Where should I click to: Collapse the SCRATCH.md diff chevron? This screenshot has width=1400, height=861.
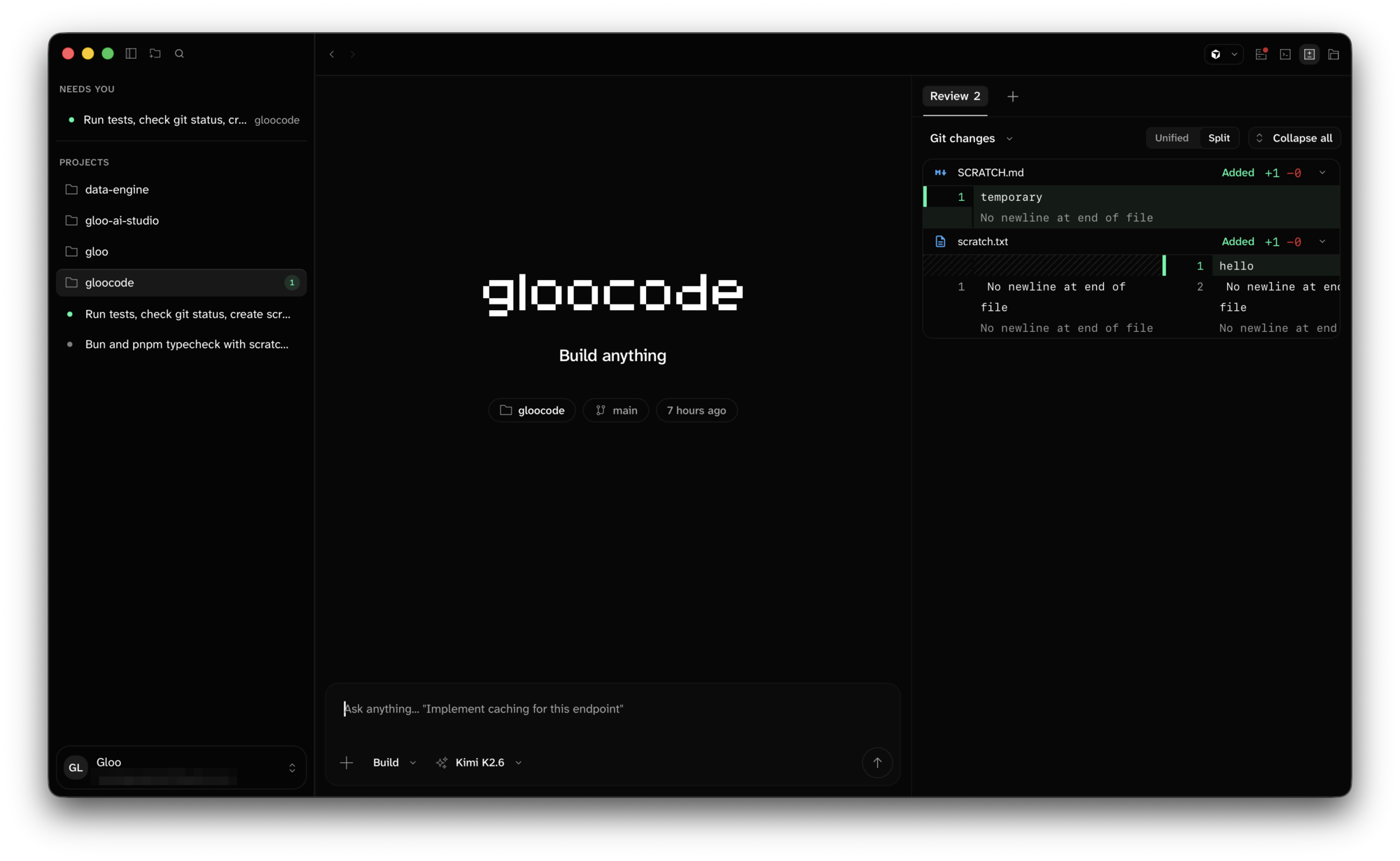pyautogui.click(x=1322, y=172)
